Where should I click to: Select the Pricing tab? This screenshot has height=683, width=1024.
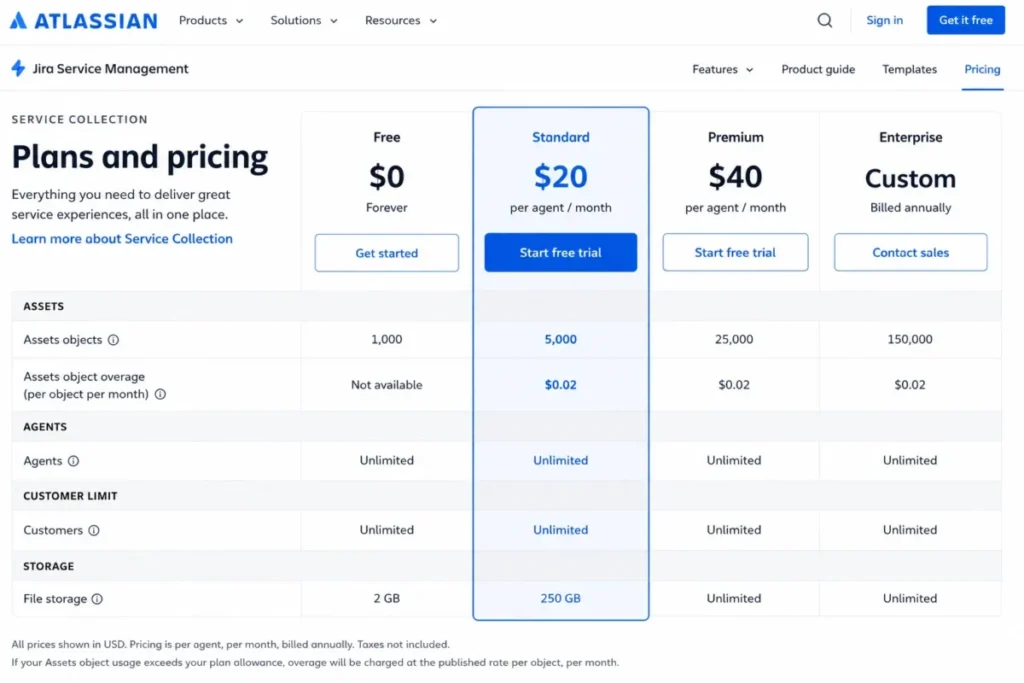pyautogui.click(x=982, y=69)
